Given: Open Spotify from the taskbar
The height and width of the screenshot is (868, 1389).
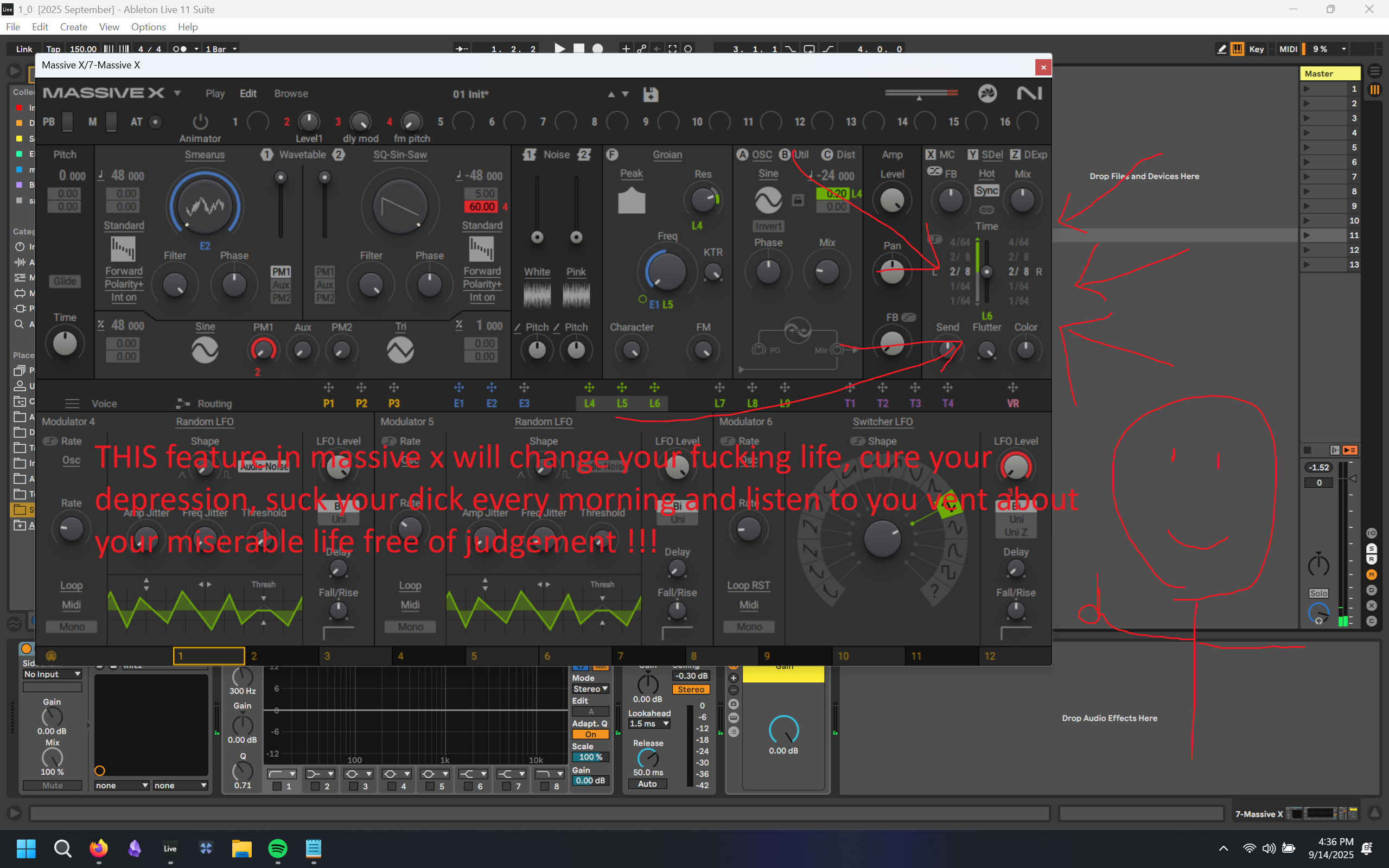Looking at the screenshot, I should (278, 848).
